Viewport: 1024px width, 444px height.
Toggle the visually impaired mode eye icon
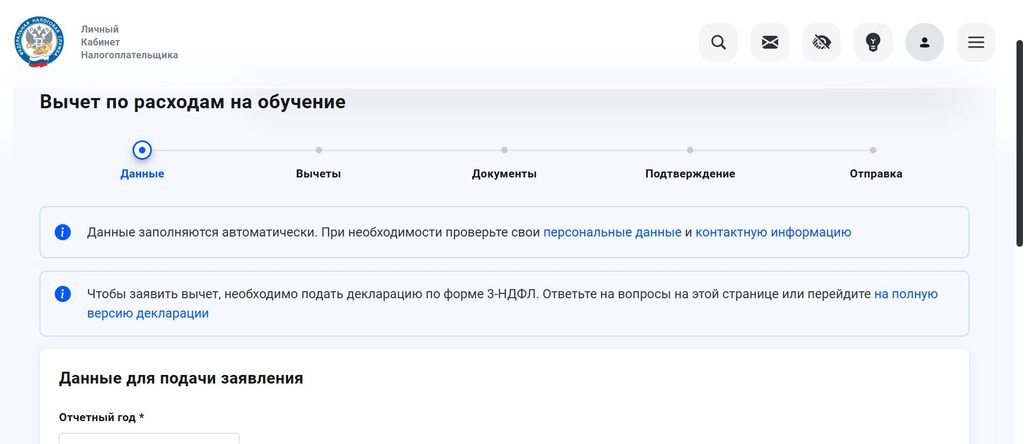tap(822, 42)
